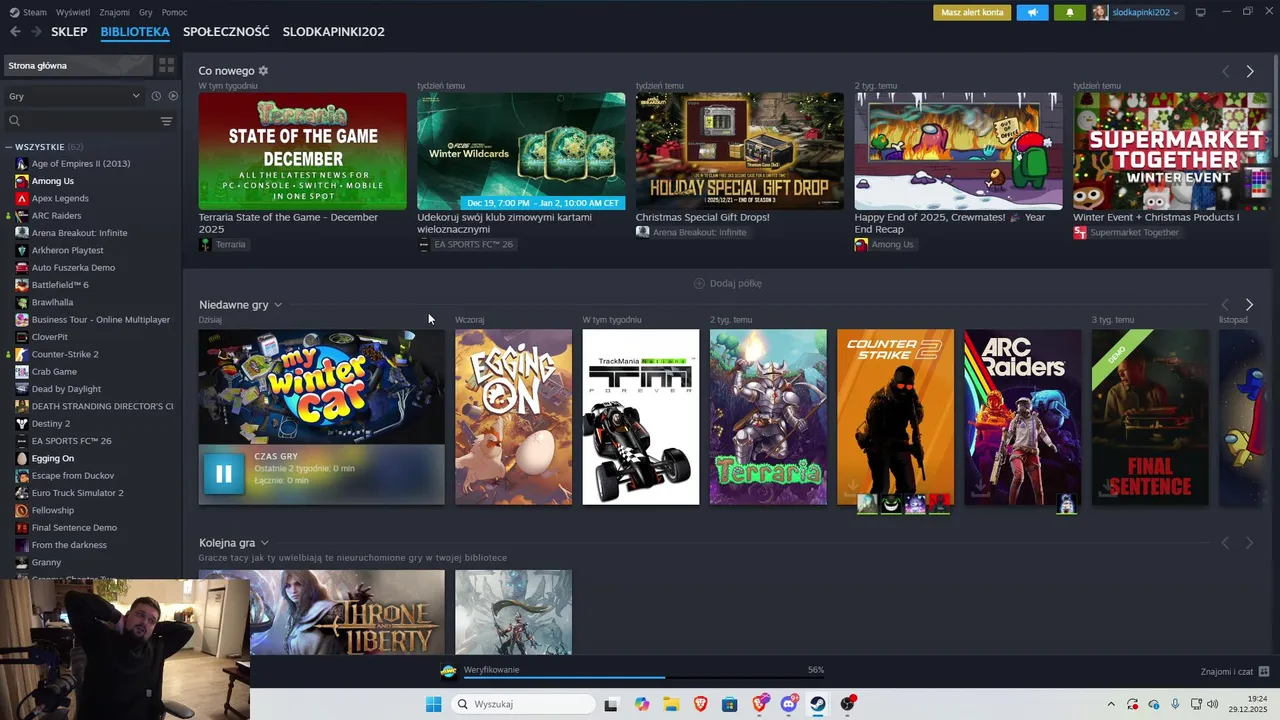
Task: Show next Co nowego news items arrow
Action: point(1249,71)
